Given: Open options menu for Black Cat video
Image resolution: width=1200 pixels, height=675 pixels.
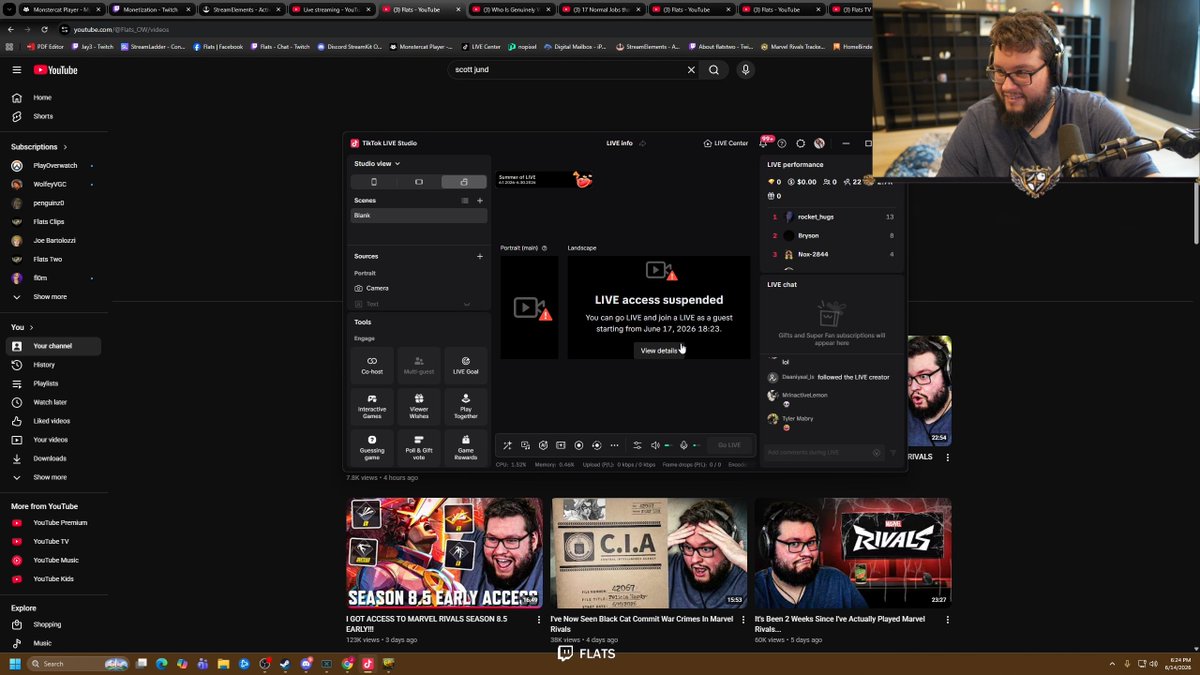Looking at the screenshot, I should [744, 620].
